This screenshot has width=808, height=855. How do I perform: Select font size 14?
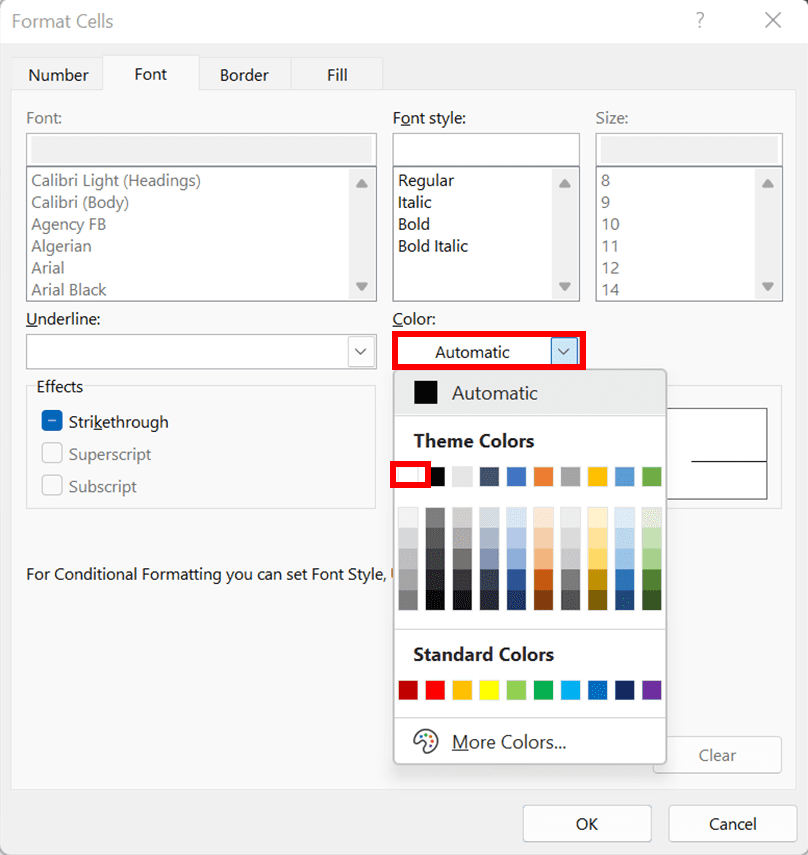[610, 290]
